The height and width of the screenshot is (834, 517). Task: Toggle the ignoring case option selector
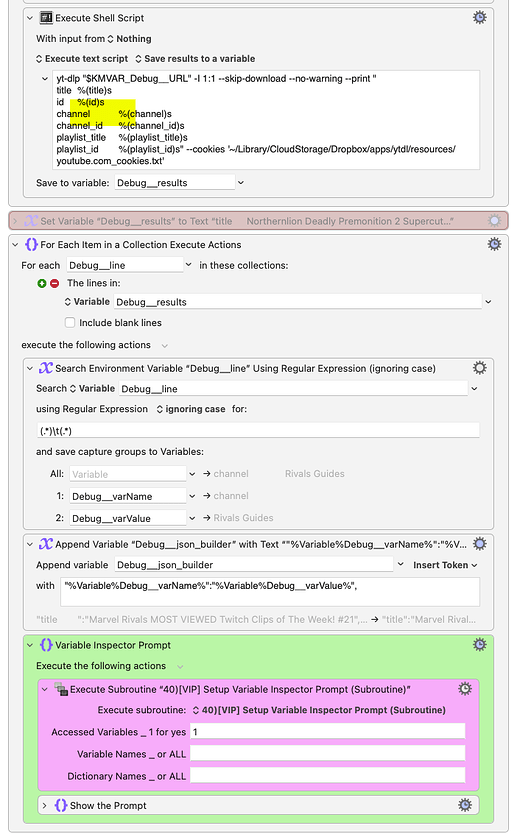191,409
